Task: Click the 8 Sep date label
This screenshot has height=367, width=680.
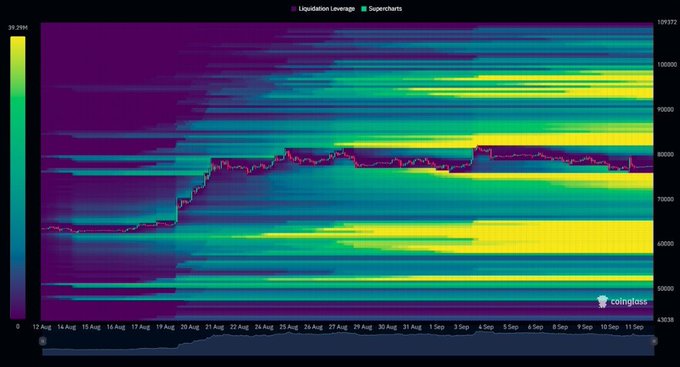Action: click(560, 327)
